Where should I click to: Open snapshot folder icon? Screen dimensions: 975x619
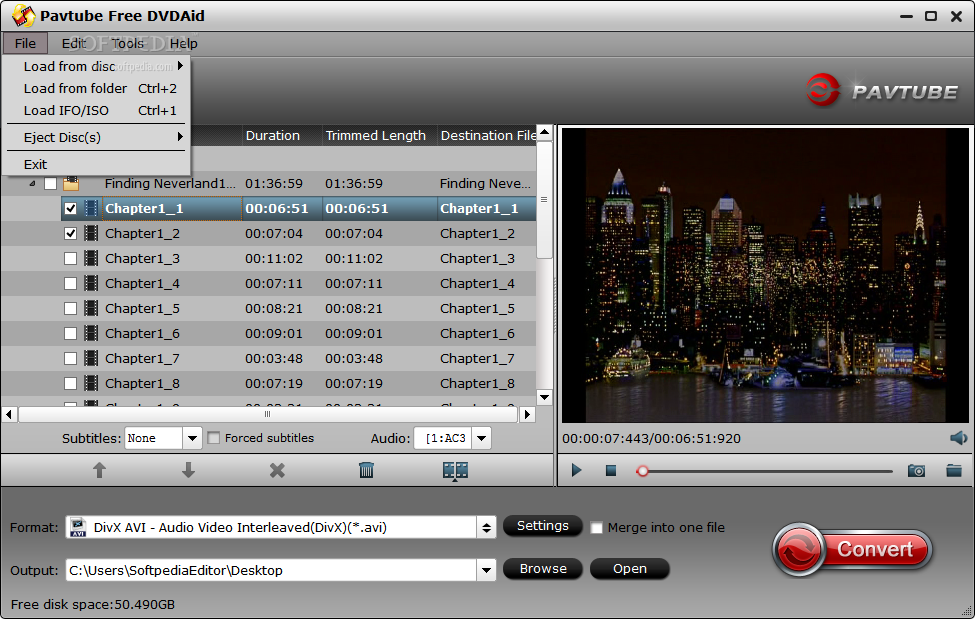pyautogui.click(x=954, y=470)
